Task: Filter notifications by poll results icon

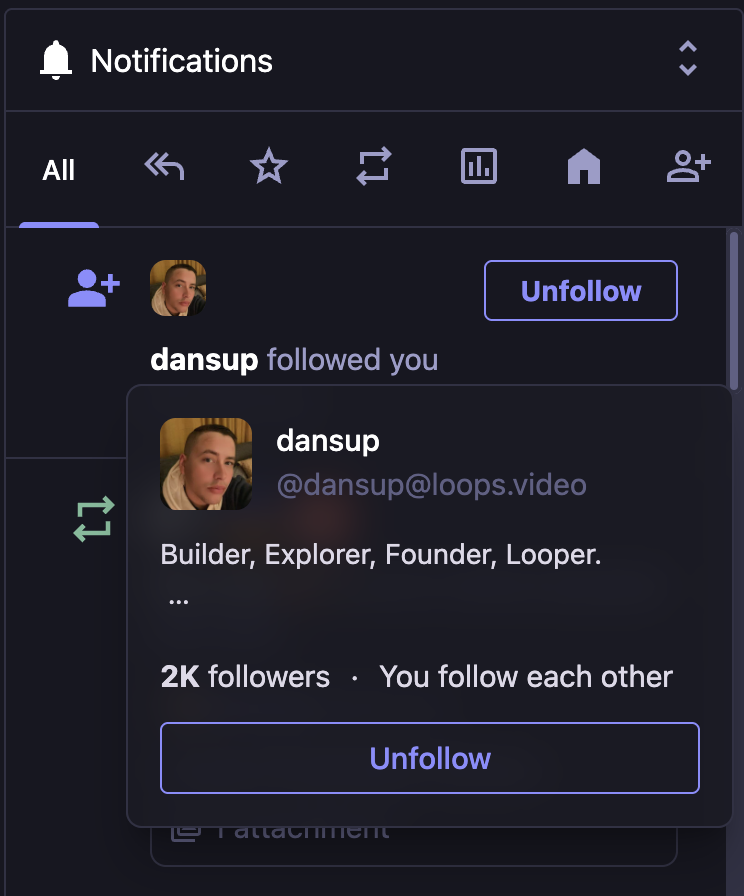Action: pos(478,167)
